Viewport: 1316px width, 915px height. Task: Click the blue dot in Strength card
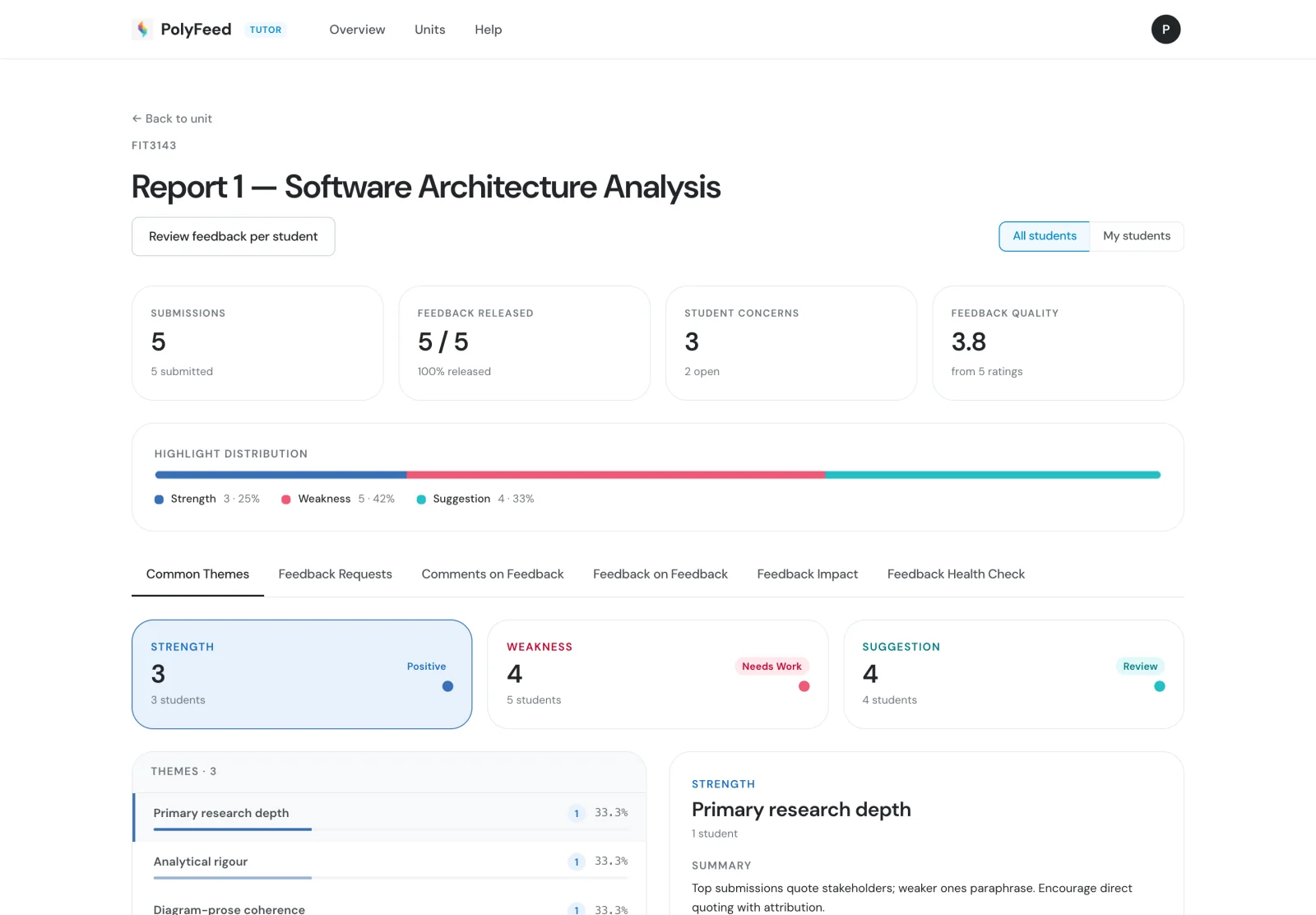pyautogui.click(x=447, y=686)
